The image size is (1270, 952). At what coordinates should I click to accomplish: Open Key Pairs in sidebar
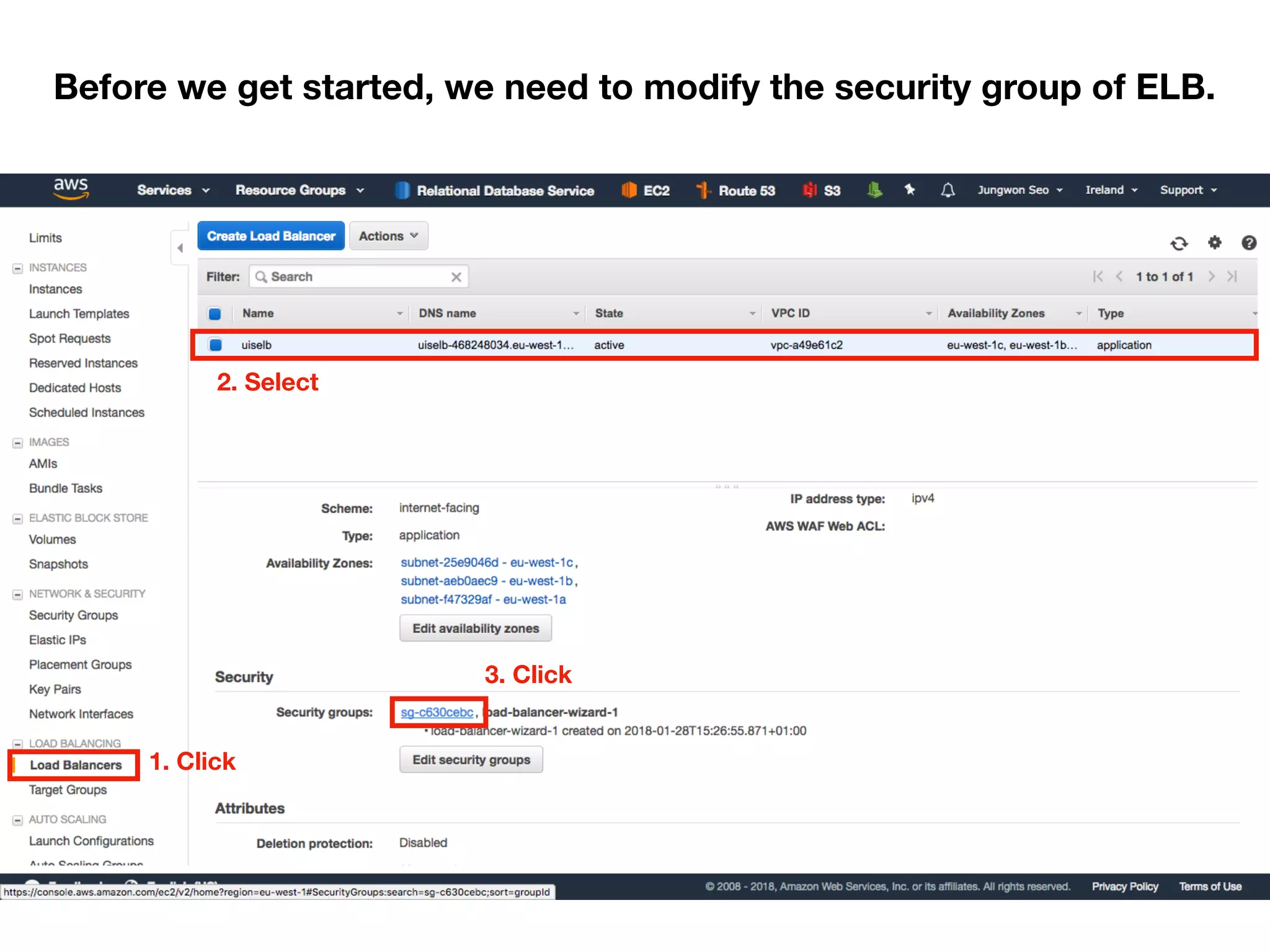pos(55,690)
